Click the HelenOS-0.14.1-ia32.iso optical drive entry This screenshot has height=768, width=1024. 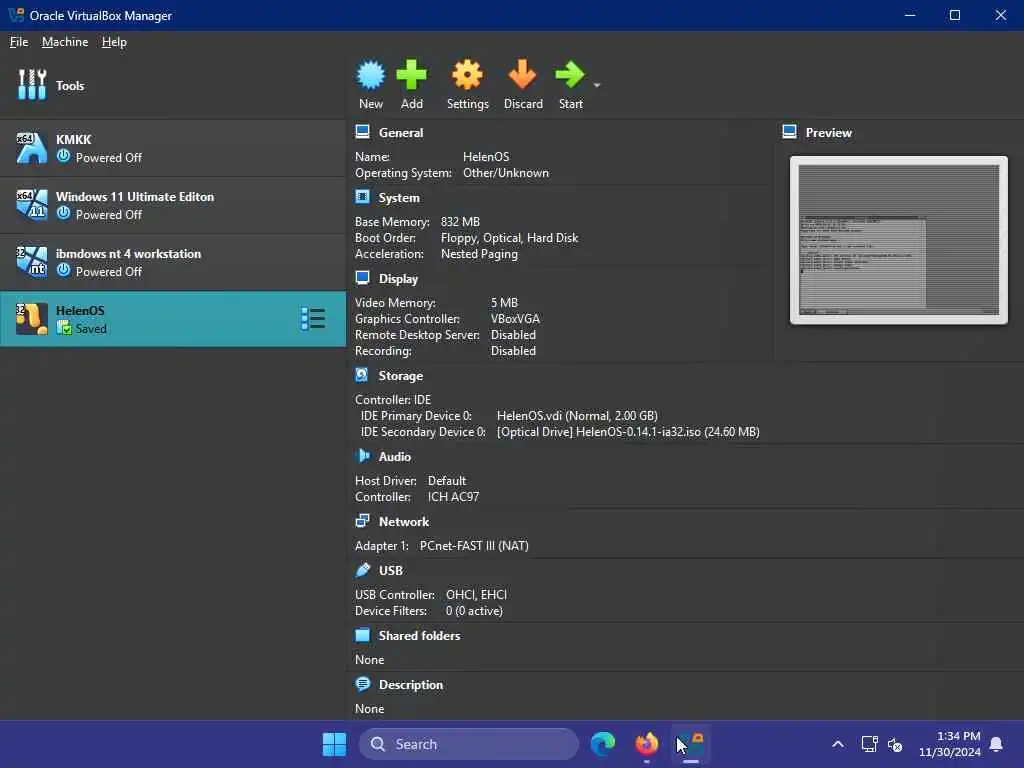[x=628, y=432]
